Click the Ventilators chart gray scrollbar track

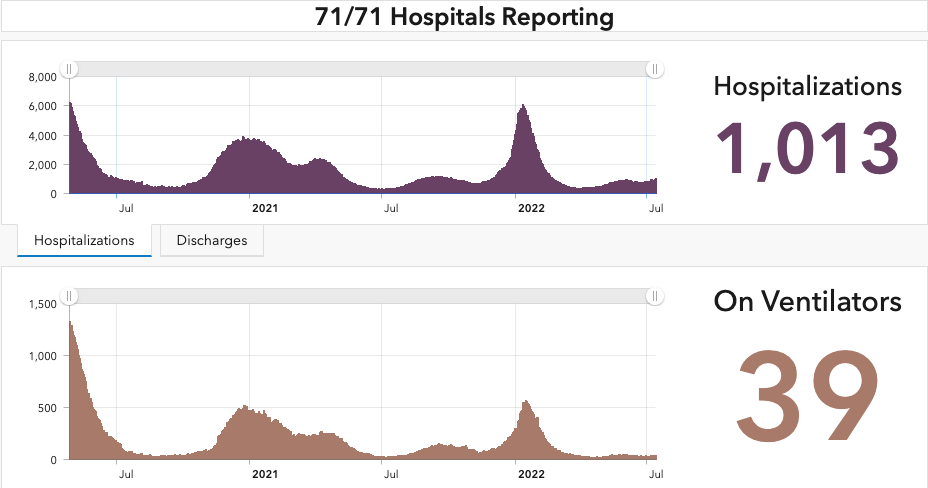coord(360,296)
